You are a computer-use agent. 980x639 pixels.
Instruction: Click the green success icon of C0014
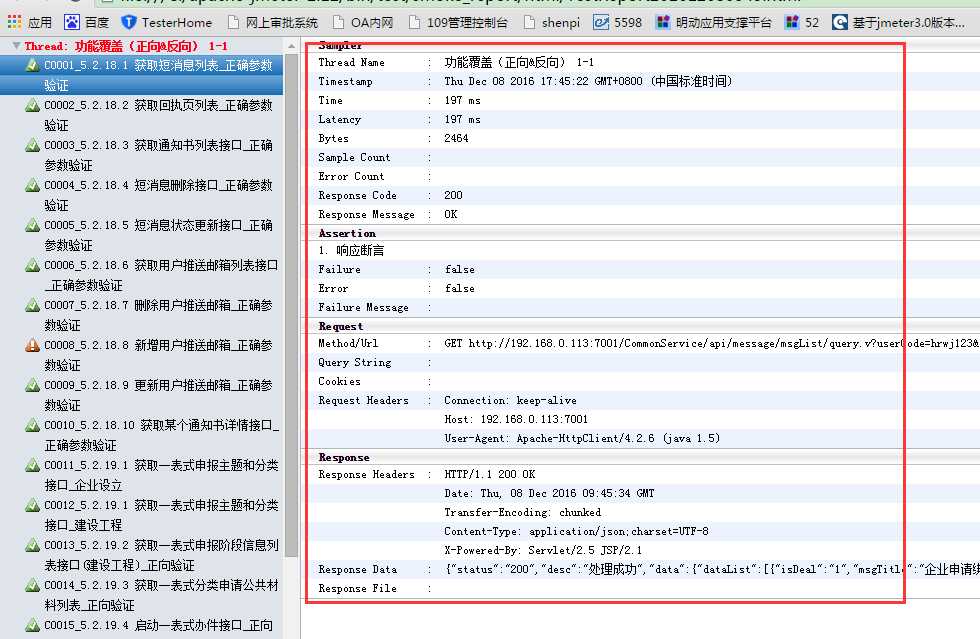click(32, 585)
